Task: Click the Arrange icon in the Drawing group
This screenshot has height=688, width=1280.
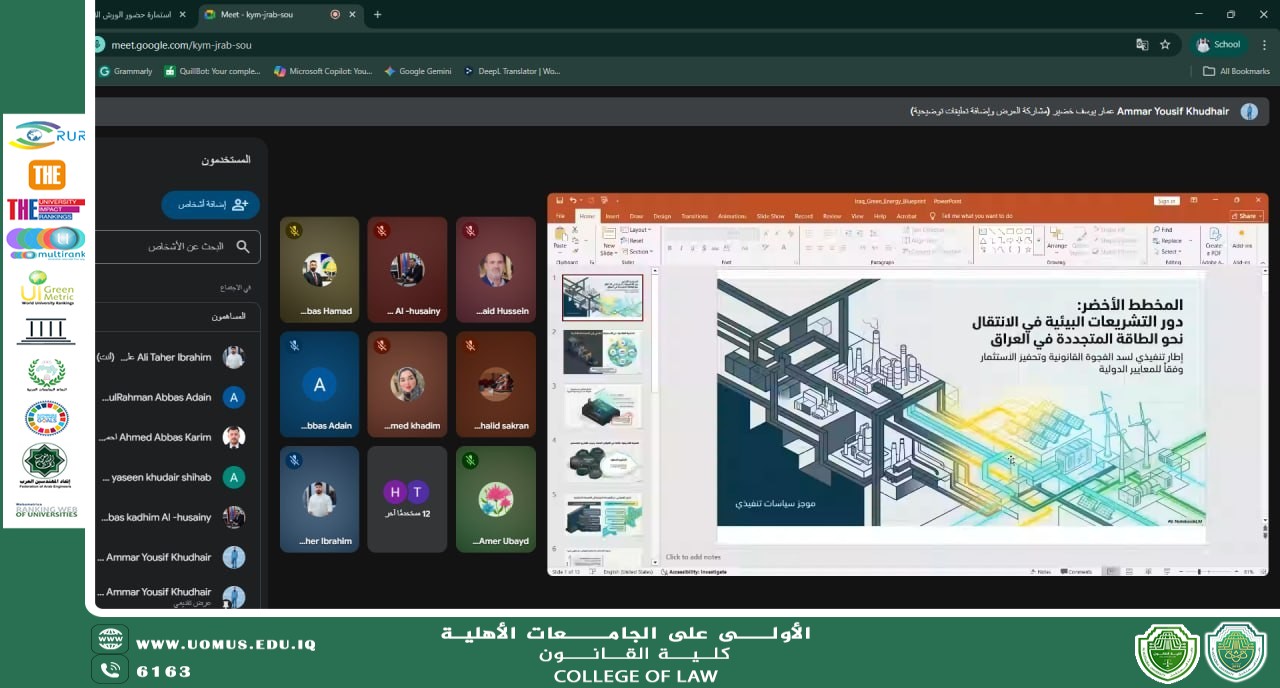Action: click(1057, 238)
